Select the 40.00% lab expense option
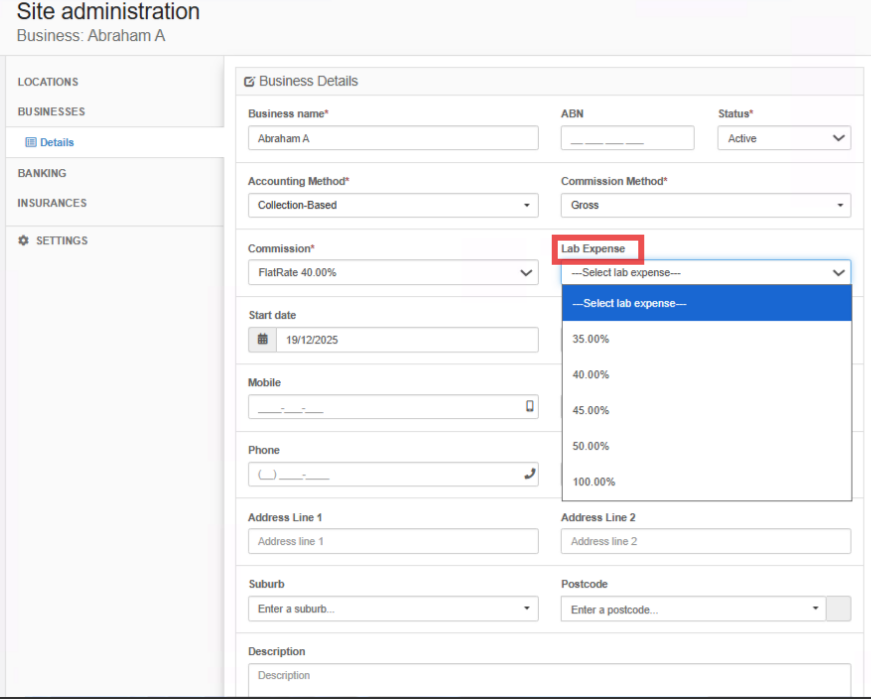 [707, 375]
